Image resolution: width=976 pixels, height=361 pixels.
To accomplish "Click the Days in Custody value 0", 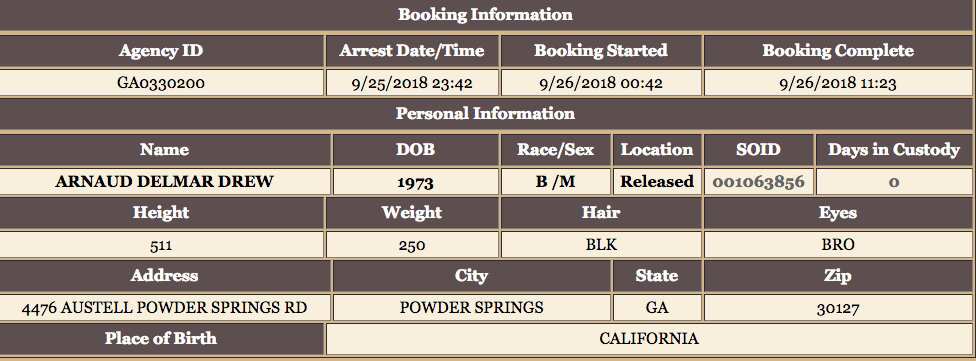I will (894, 182).
